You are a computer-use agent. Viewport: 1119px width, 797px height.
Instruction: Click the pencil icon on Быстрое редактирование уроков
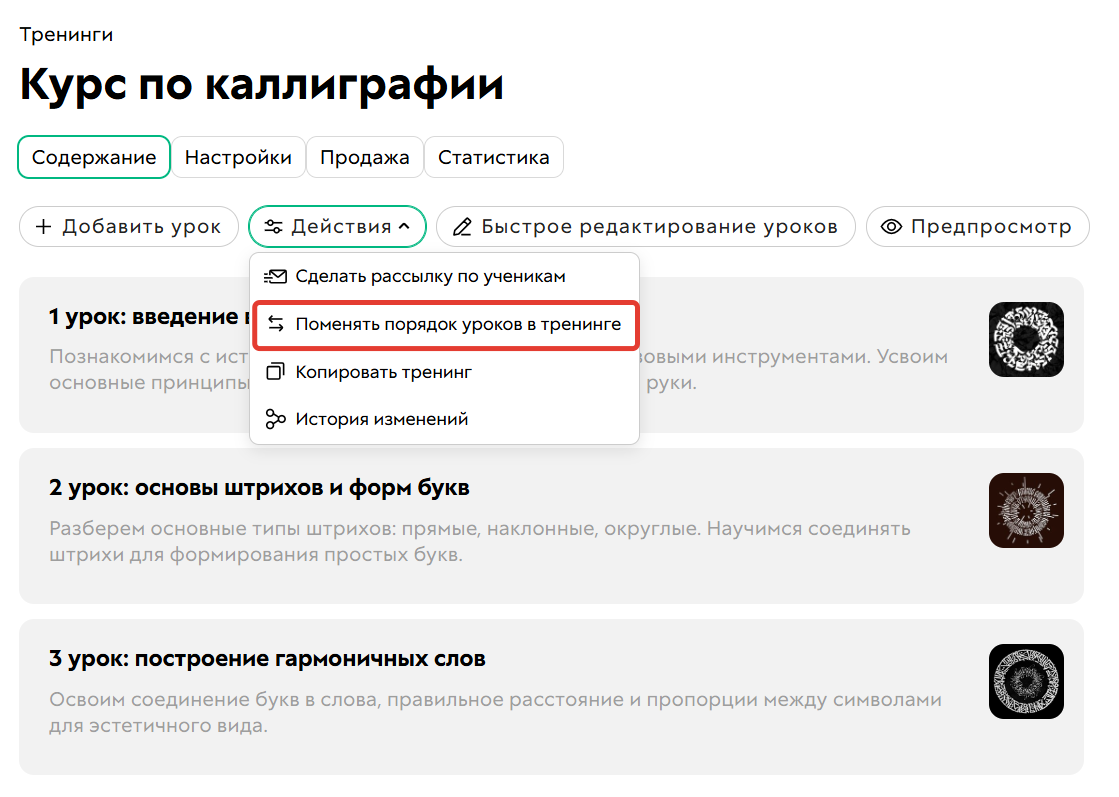click(x=463, y=226)
